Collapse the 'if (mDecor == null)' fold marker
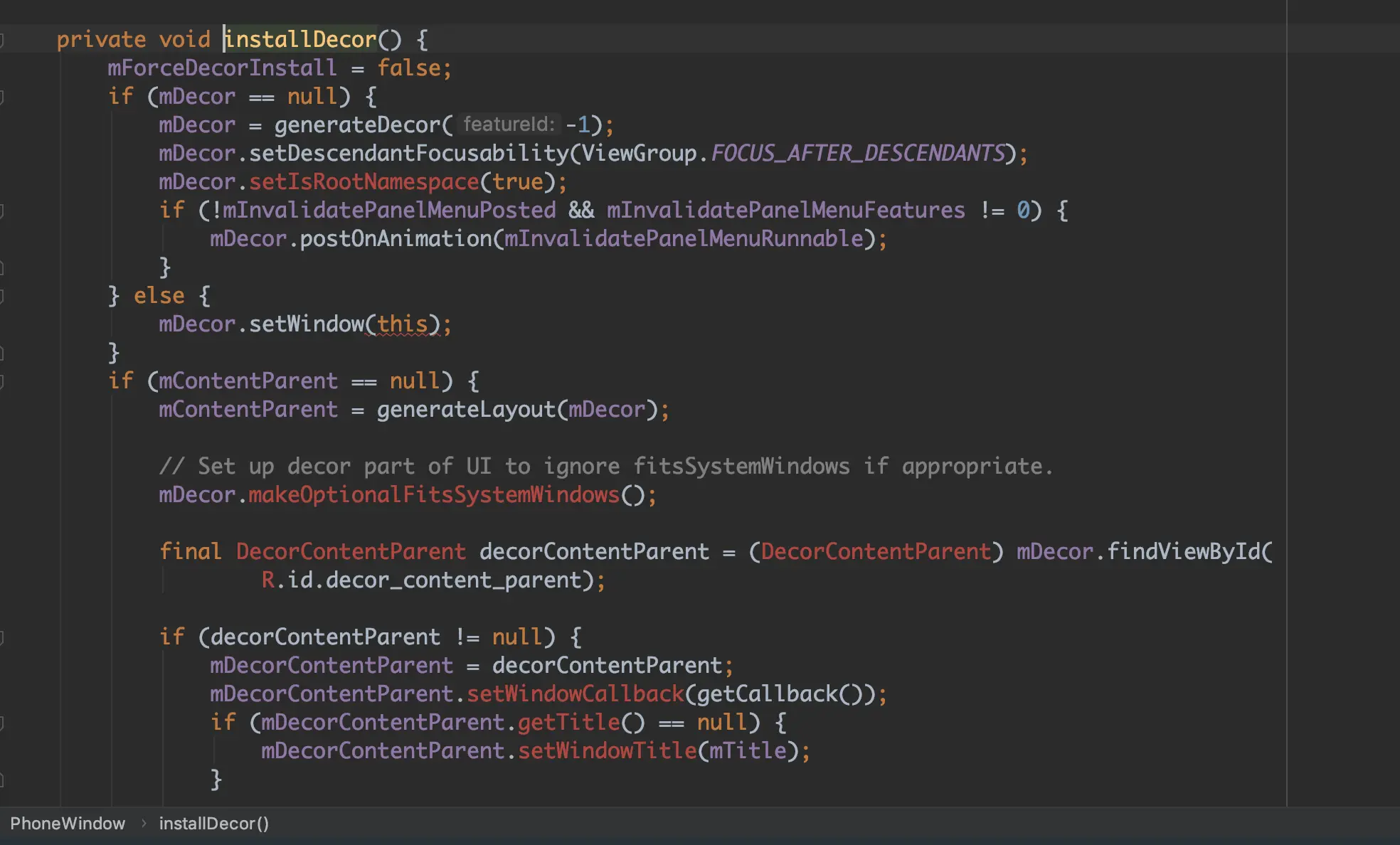Screen dimensions: 1400x845 pyautogui.click(x=2, y=97)
